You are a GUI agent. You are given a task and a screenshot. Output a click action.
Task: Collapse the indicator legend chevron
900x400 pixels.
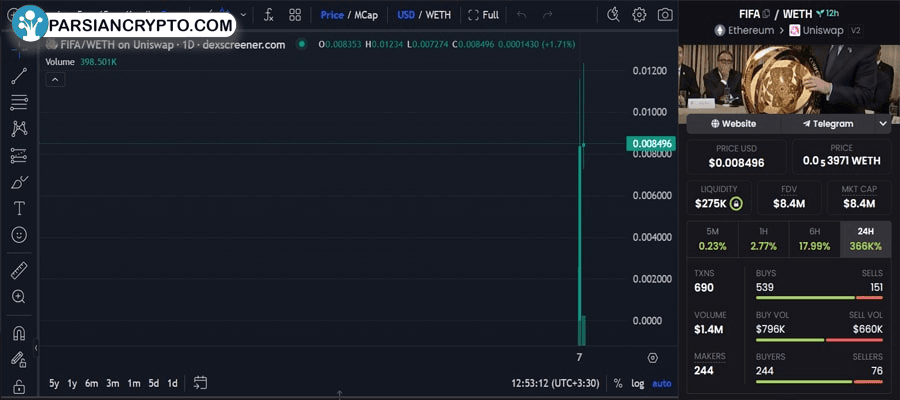click(55, 80)
